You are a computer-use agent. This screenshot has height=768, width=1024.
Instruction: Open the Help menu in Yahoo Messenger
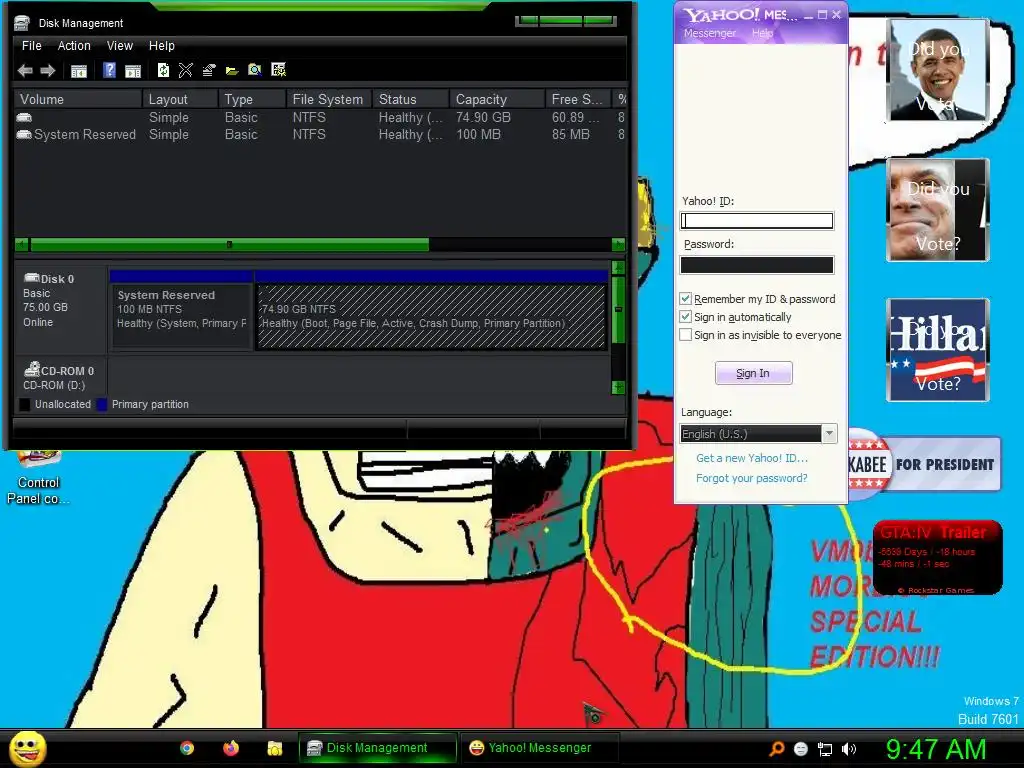click(762, 33)
